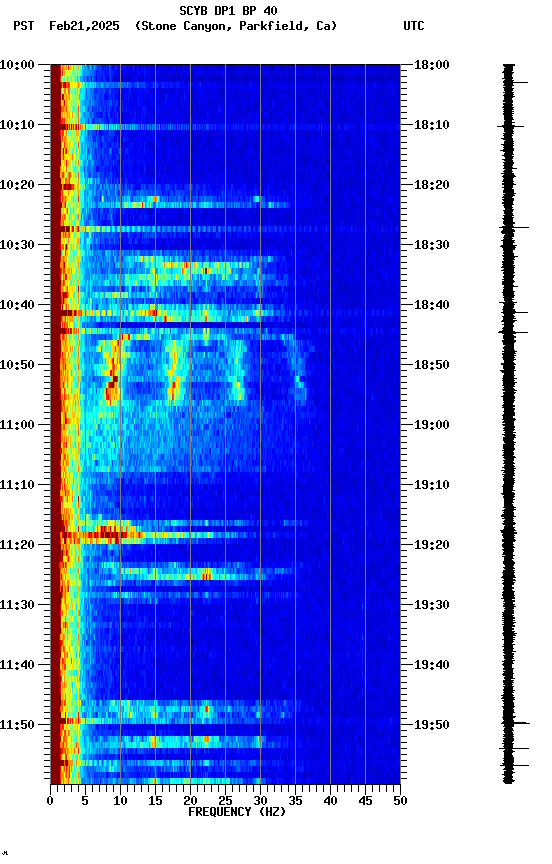
Task: Click the date "Feb21,2025"
Action: coord(84,26)
